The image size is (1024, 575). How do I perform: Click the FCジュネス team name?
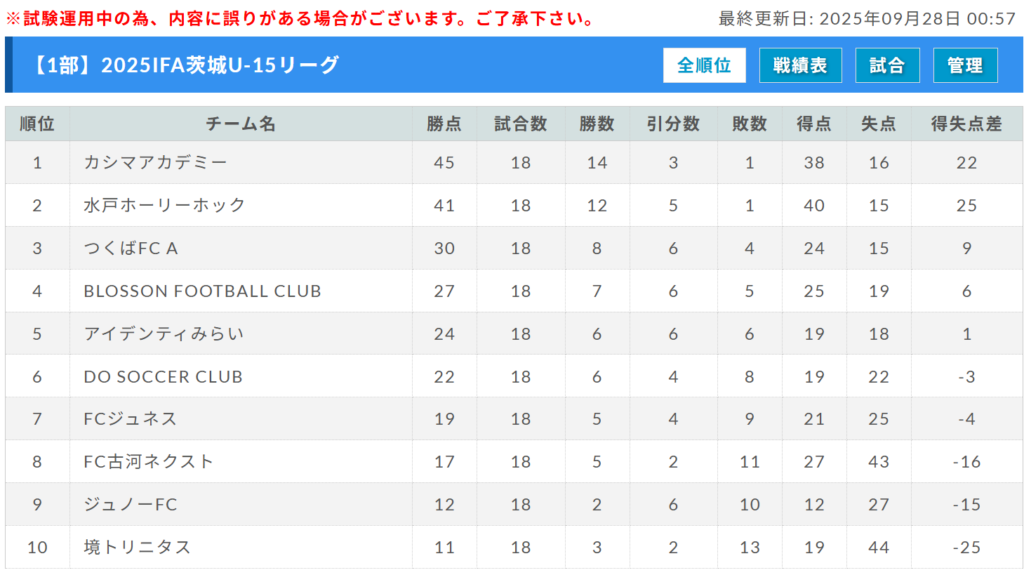pos(130,419)
